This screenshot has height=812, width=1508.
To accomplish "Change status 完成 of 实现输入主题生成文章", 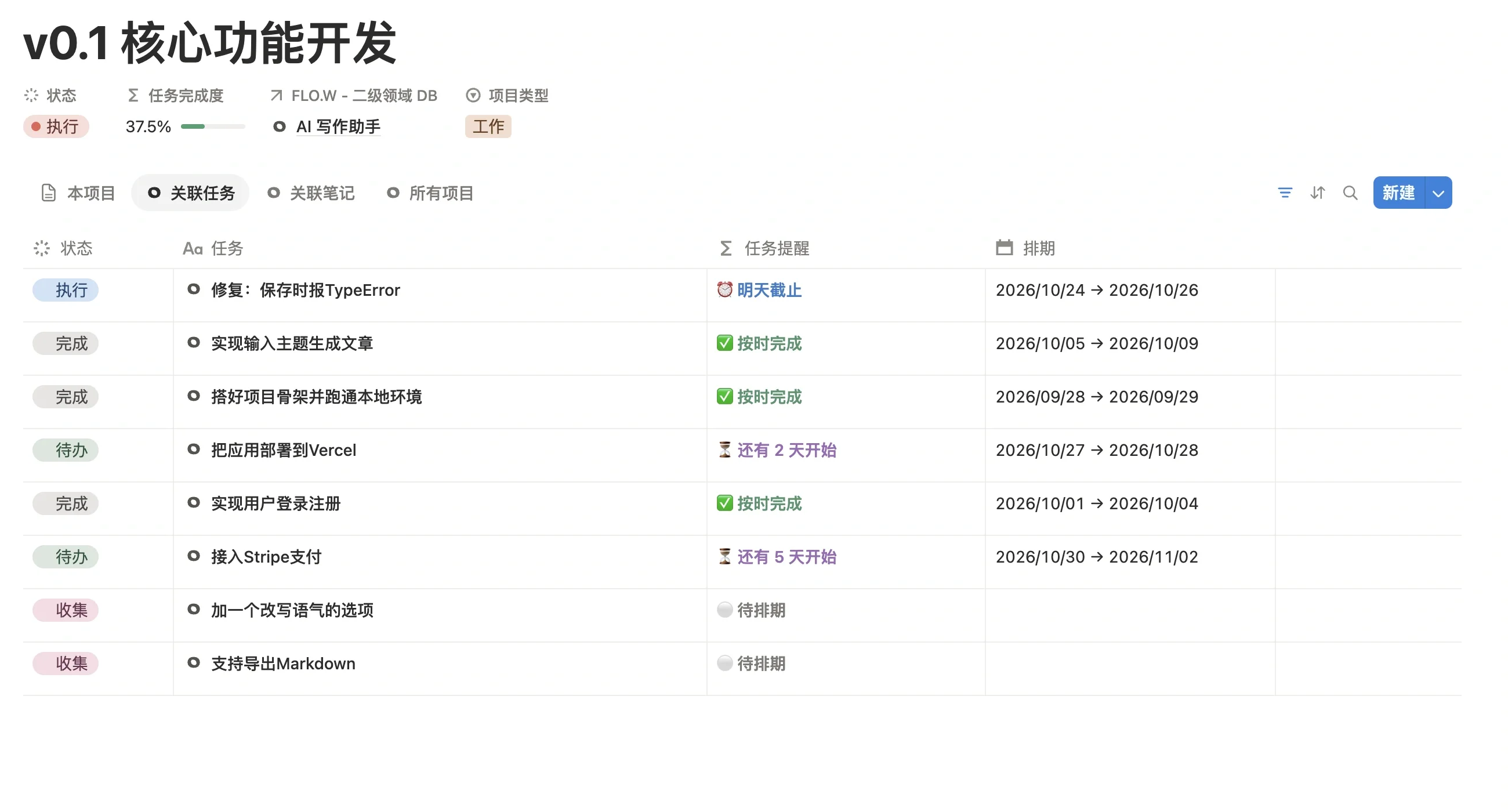I will click(x=66, y=343).
